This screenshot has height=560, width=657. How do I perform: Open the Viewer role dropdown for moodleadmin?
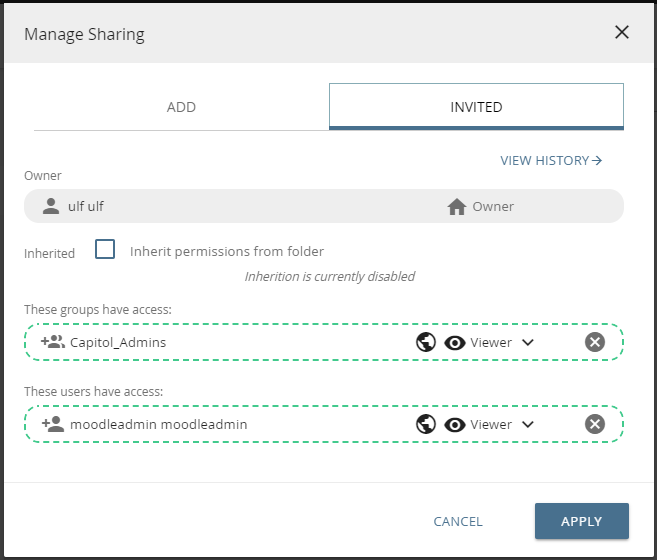click(528, 424)
